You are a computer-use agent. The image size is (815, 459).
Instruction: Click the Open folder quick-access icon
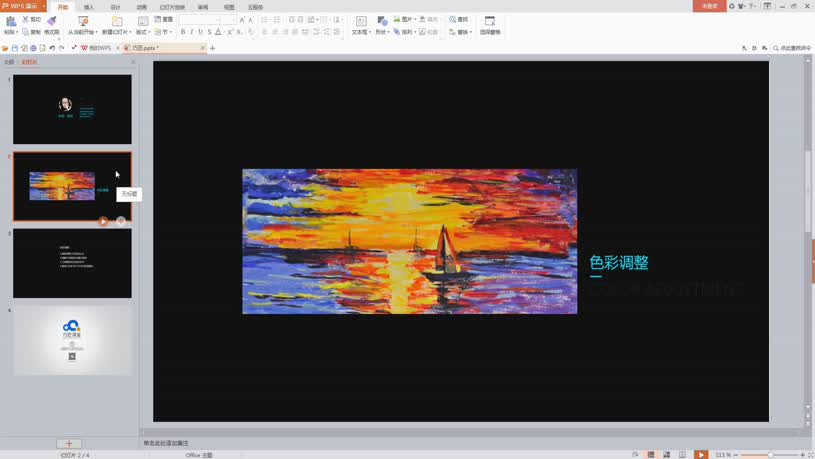(5, 48)
